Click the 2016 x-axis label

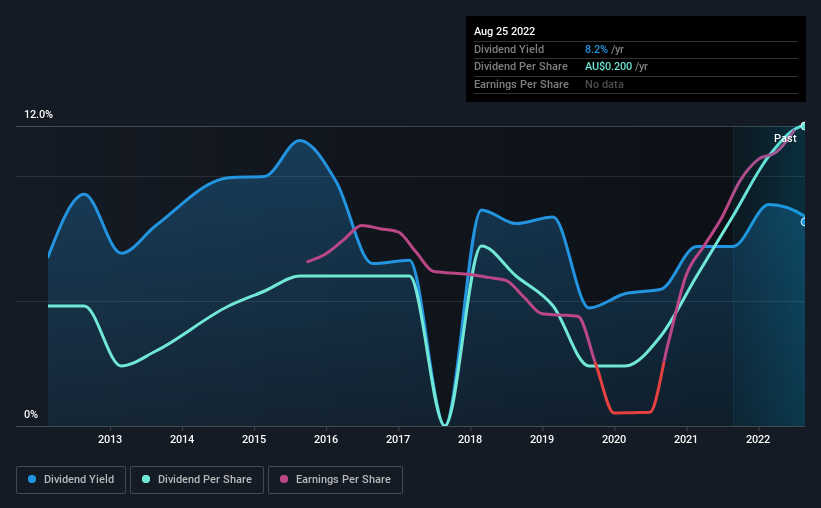pyautogui.click(x=326, y=439)
